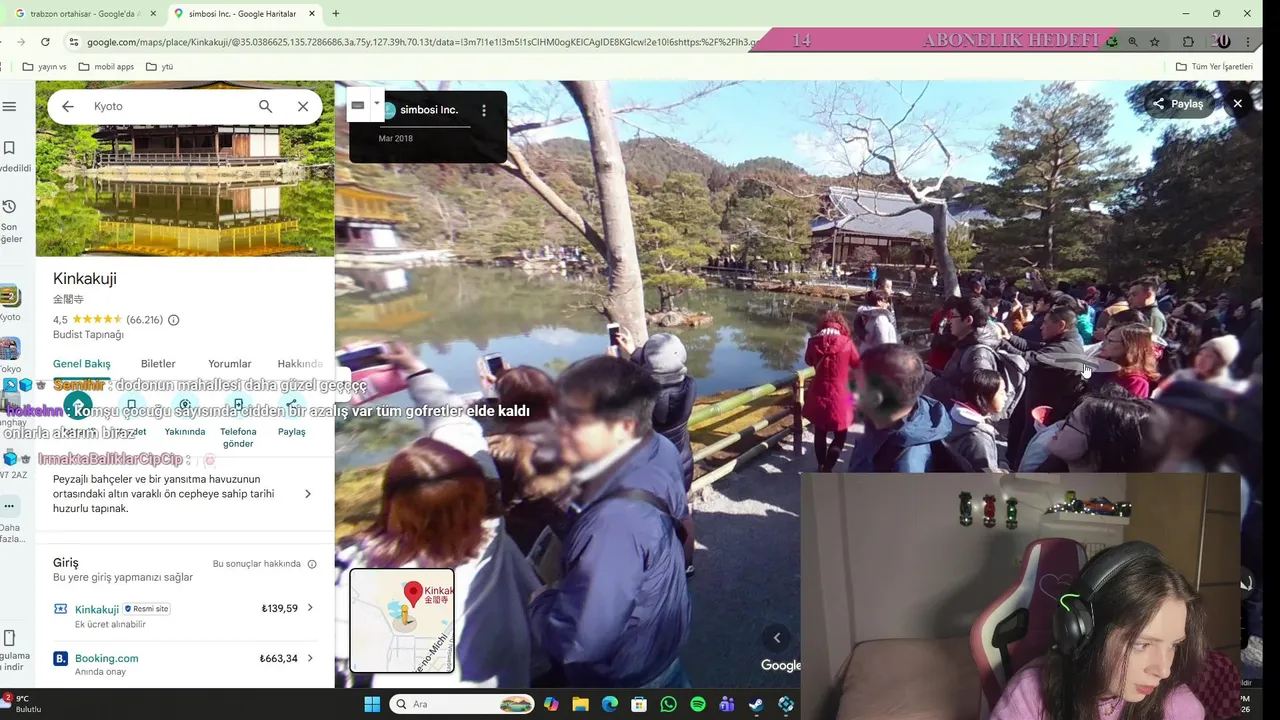Click the previous arrow at photo bottom
The height and width of the screenshot is (720, 1280).
(777, 638)
